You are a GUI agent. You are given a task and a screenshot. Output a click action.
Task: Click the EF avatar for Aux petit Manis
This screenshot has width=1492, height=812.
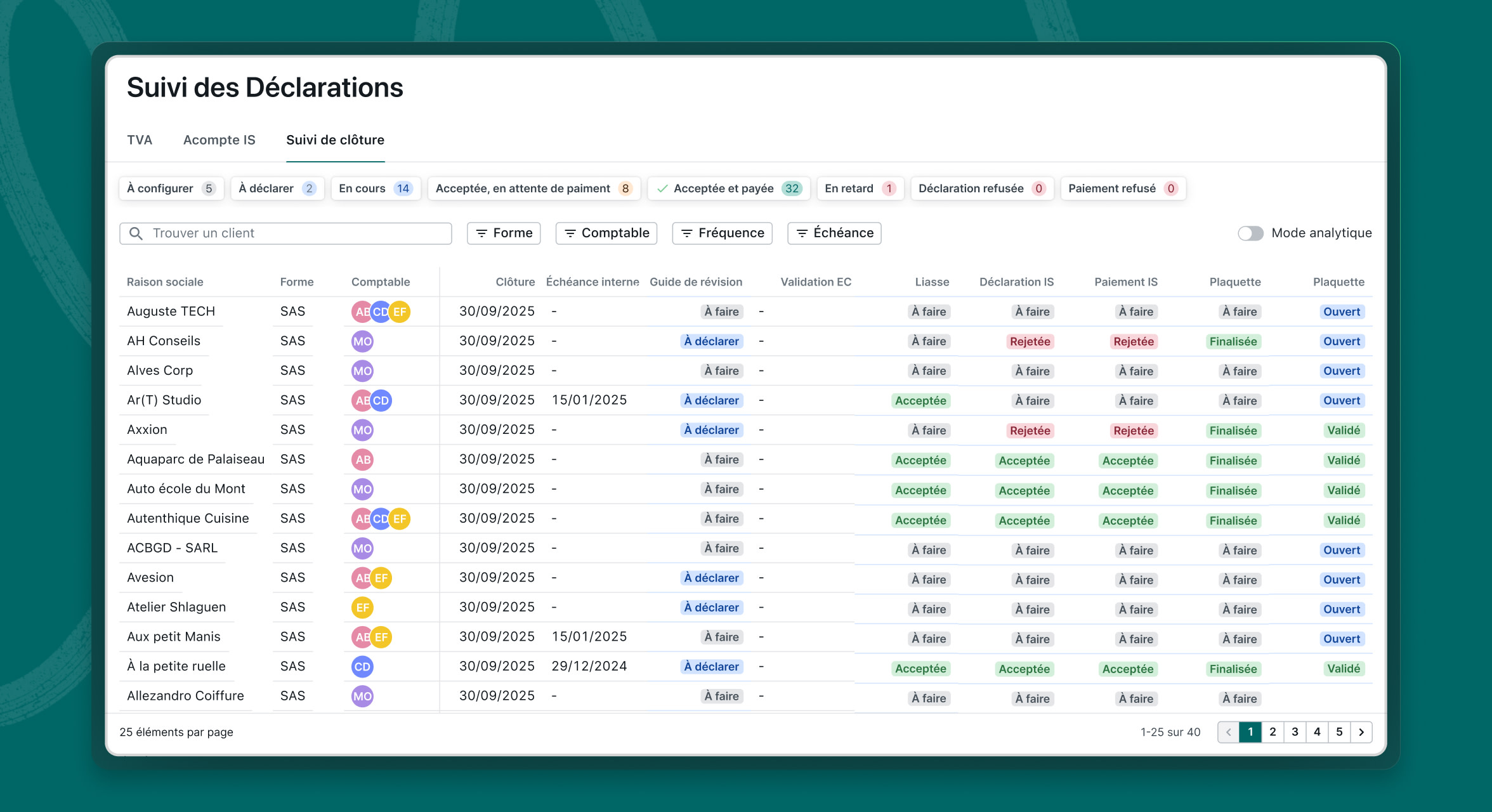pyautogui.click(x=381, y=637)
